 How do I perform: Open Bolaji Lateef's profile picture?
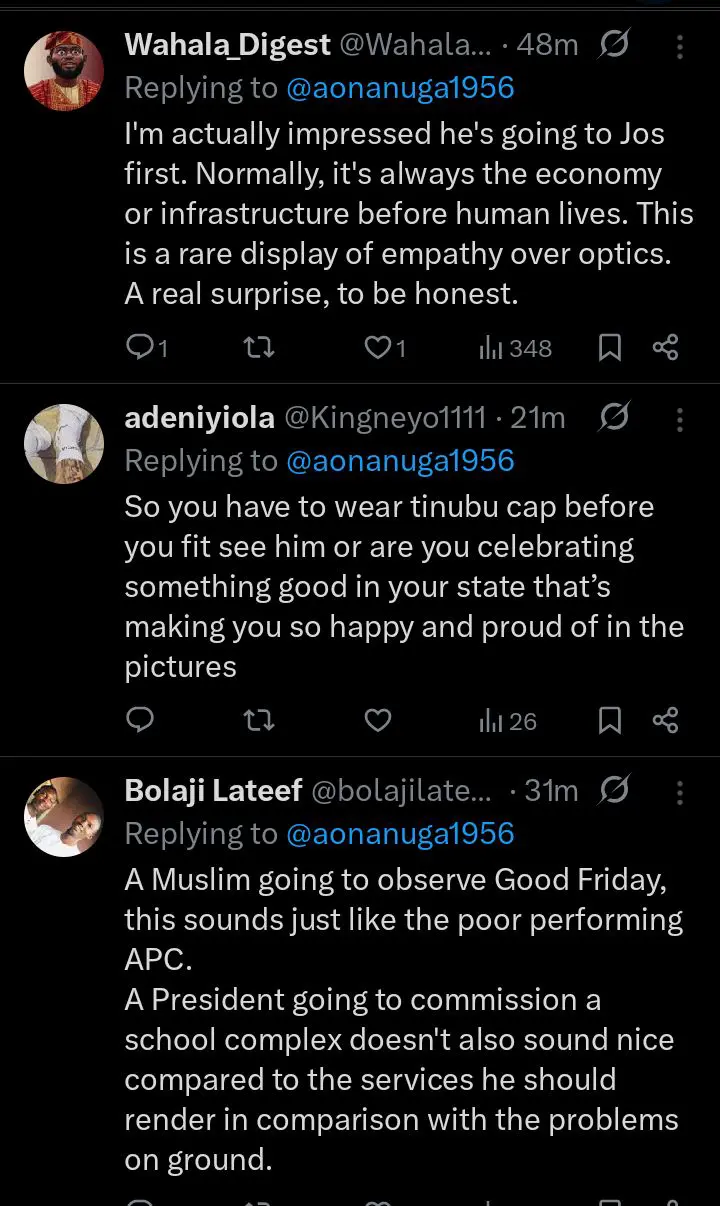click(64, 816)
